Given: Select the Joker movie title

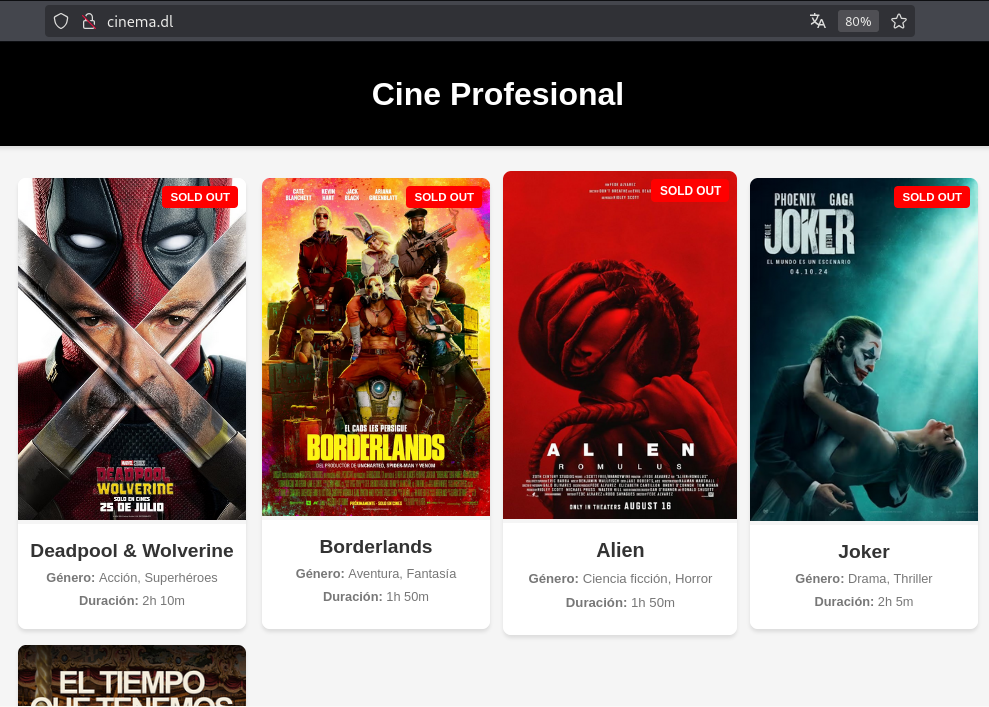Looking at the screenshot, I should [x=863, y=552].
